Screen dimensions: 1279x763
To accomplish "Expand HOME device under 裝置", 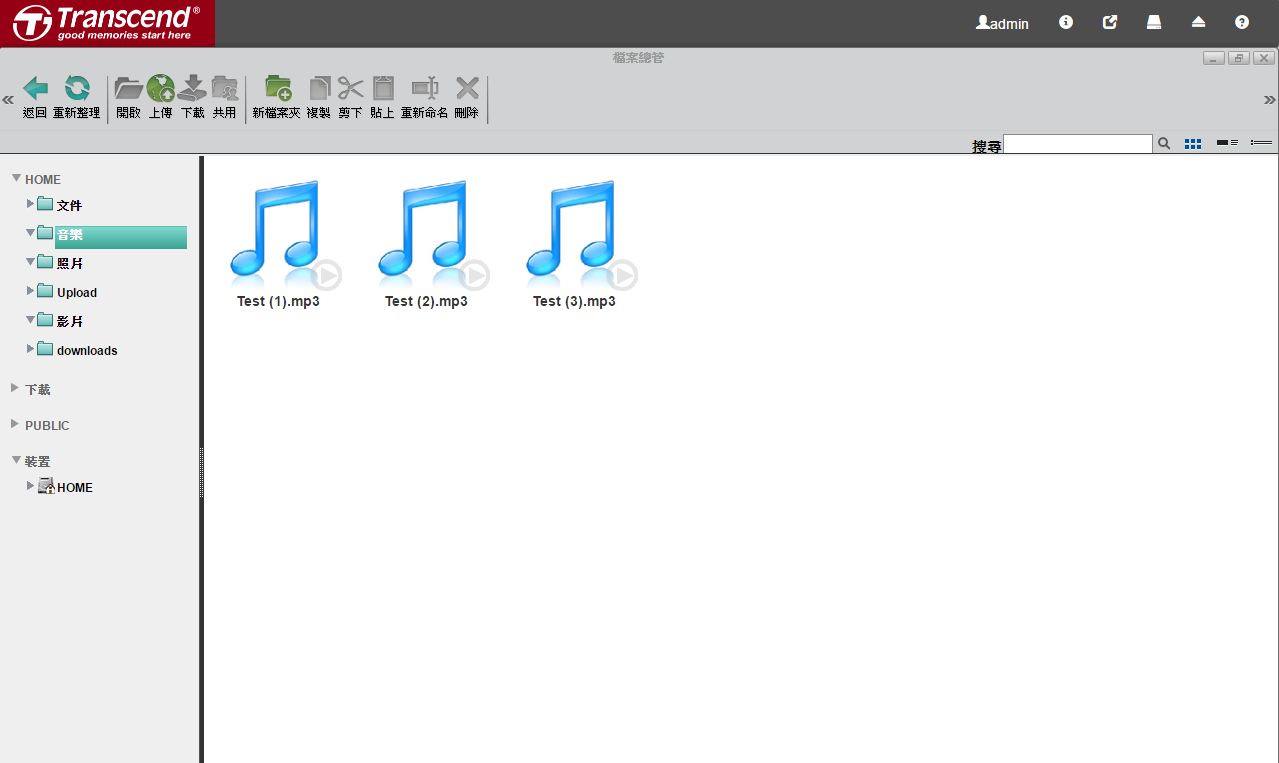I will coord(31,485).
